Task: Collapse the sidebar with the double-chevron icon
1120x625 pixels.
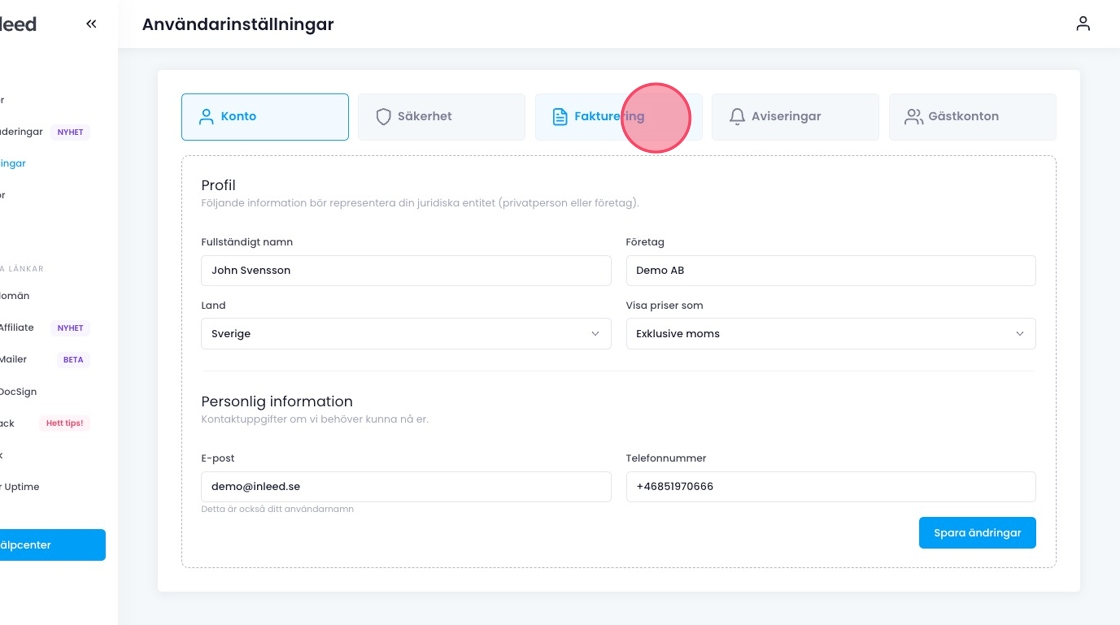Action: pos(91,24)
